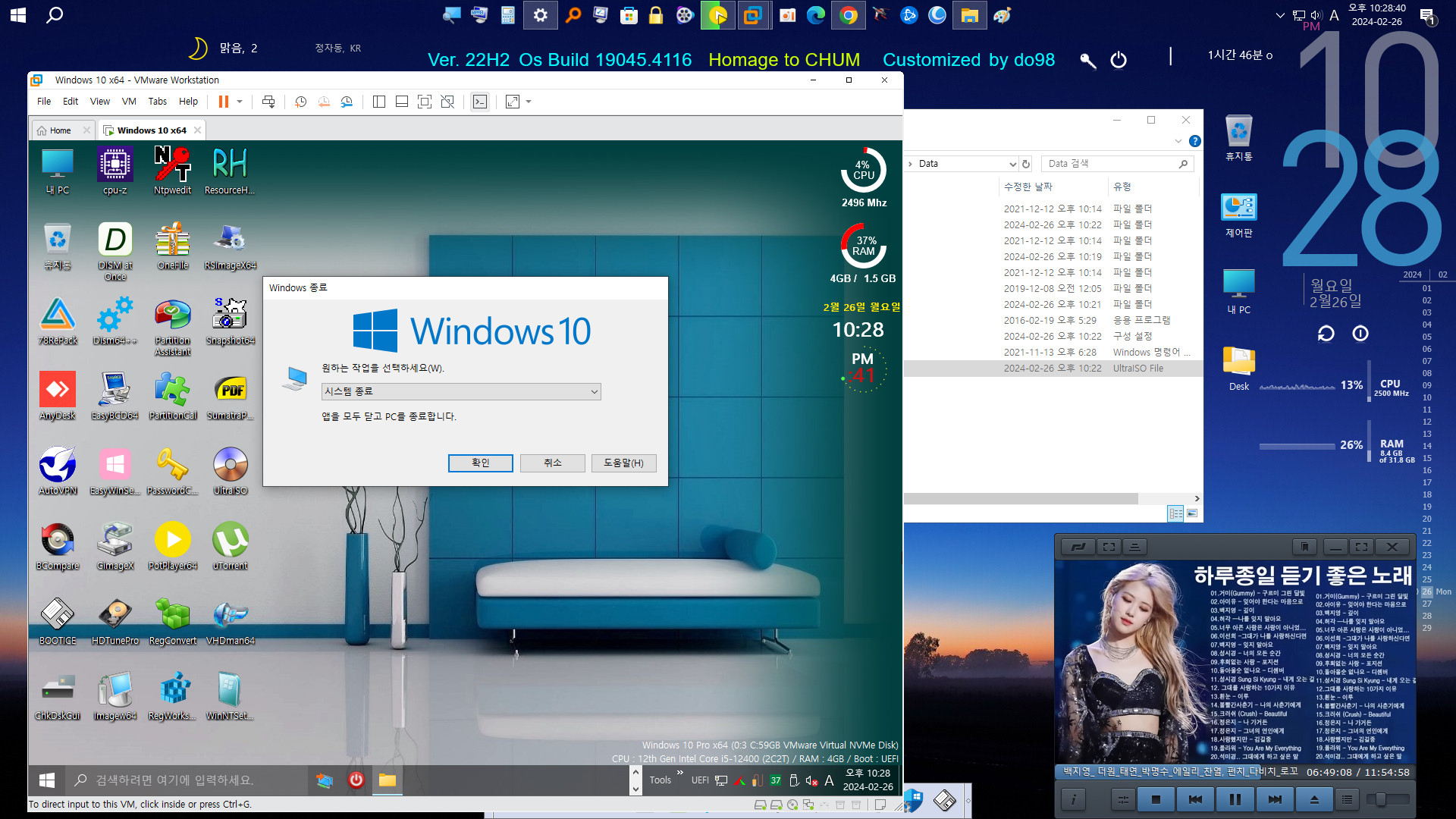Expand Data address bar dropdown
This screenshot has width=1456, height=819.
pyautogui.click(x=1012, y=164)
